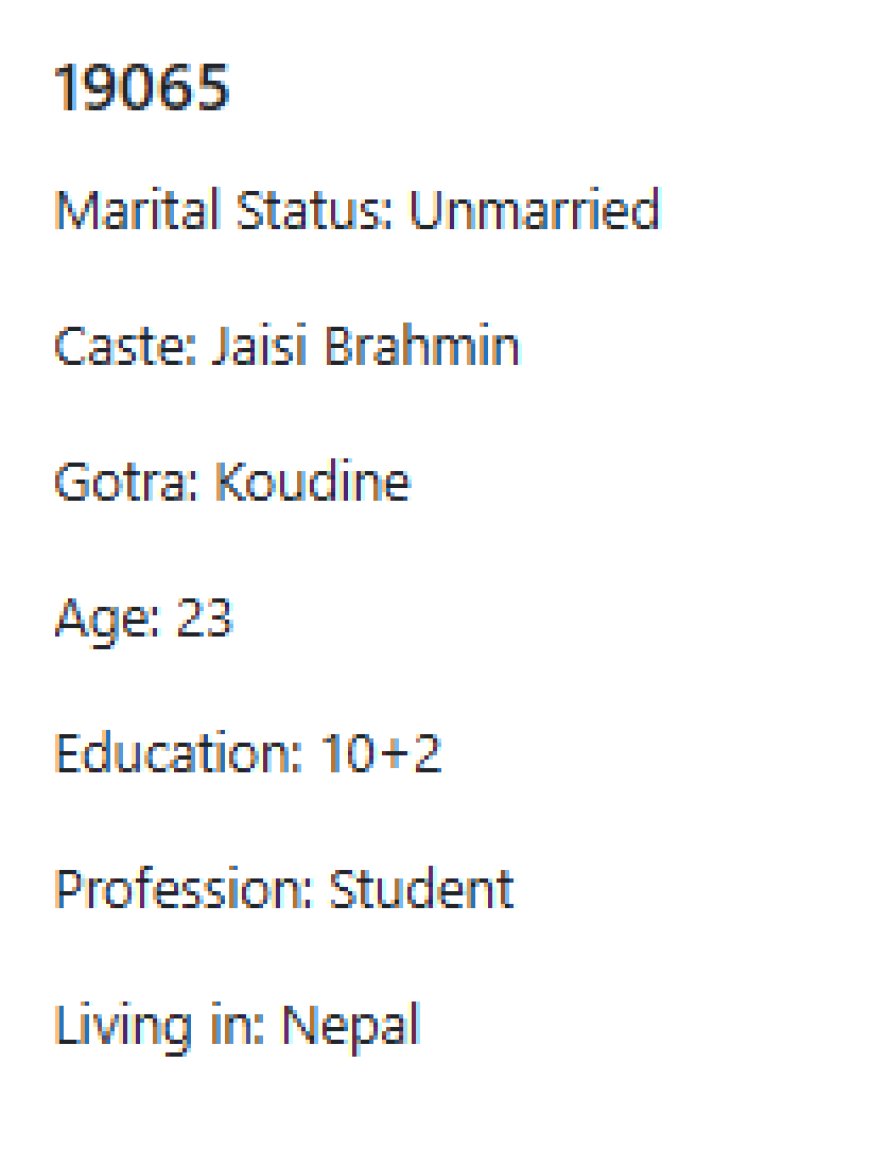
Task: Click the "Age:" label
Action: click(x=106, y=619)
